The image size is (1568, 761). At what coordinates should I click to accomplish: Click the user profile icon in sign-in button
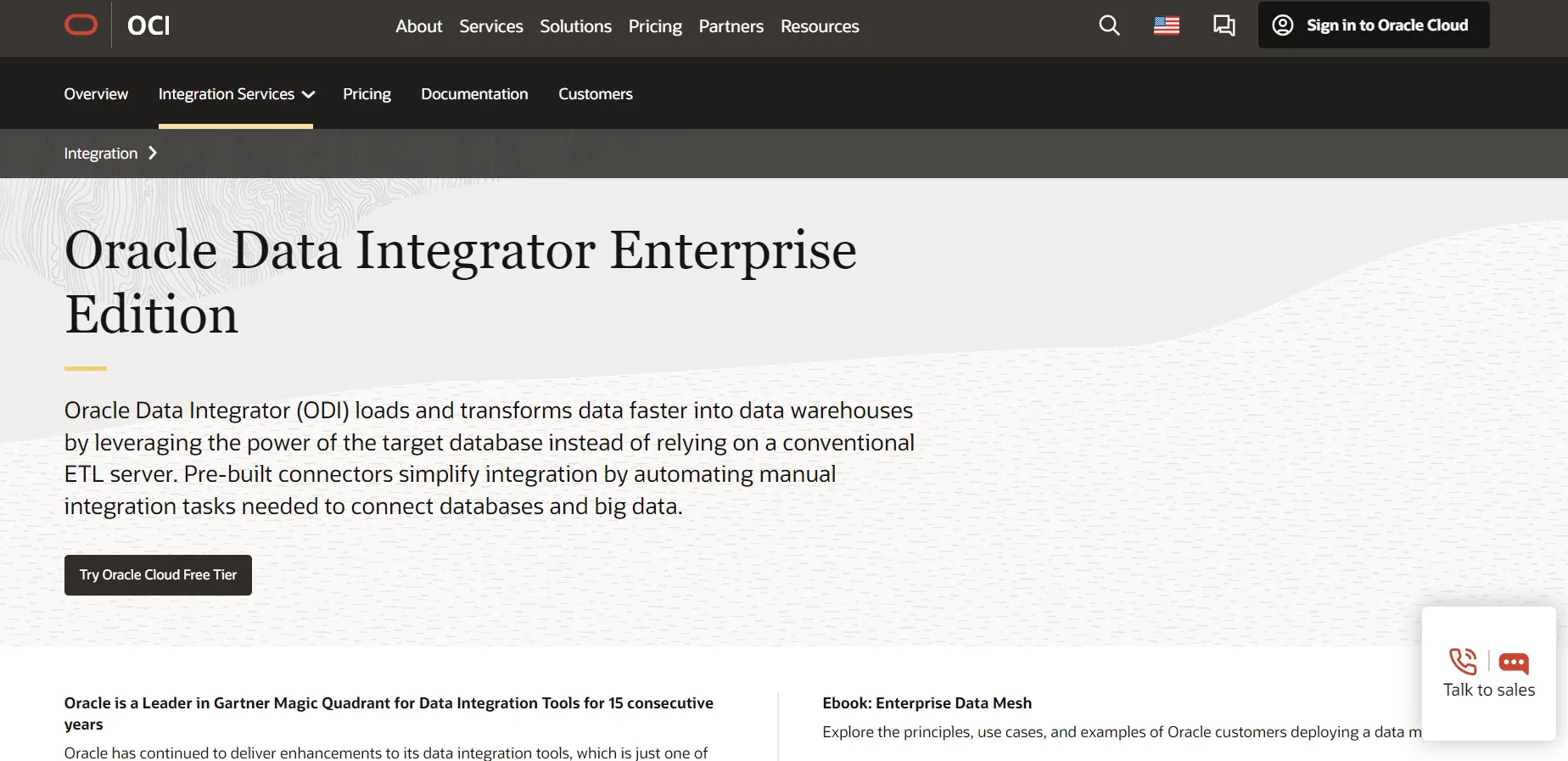1283,25
